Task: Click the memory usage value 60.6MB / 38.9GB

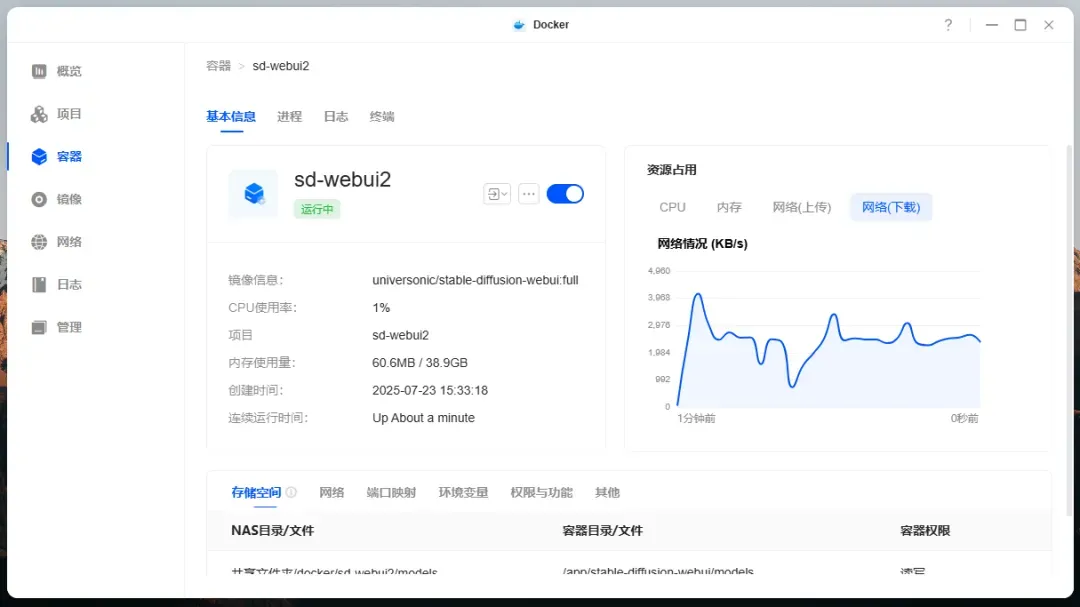Action: (x=420, y=363)
